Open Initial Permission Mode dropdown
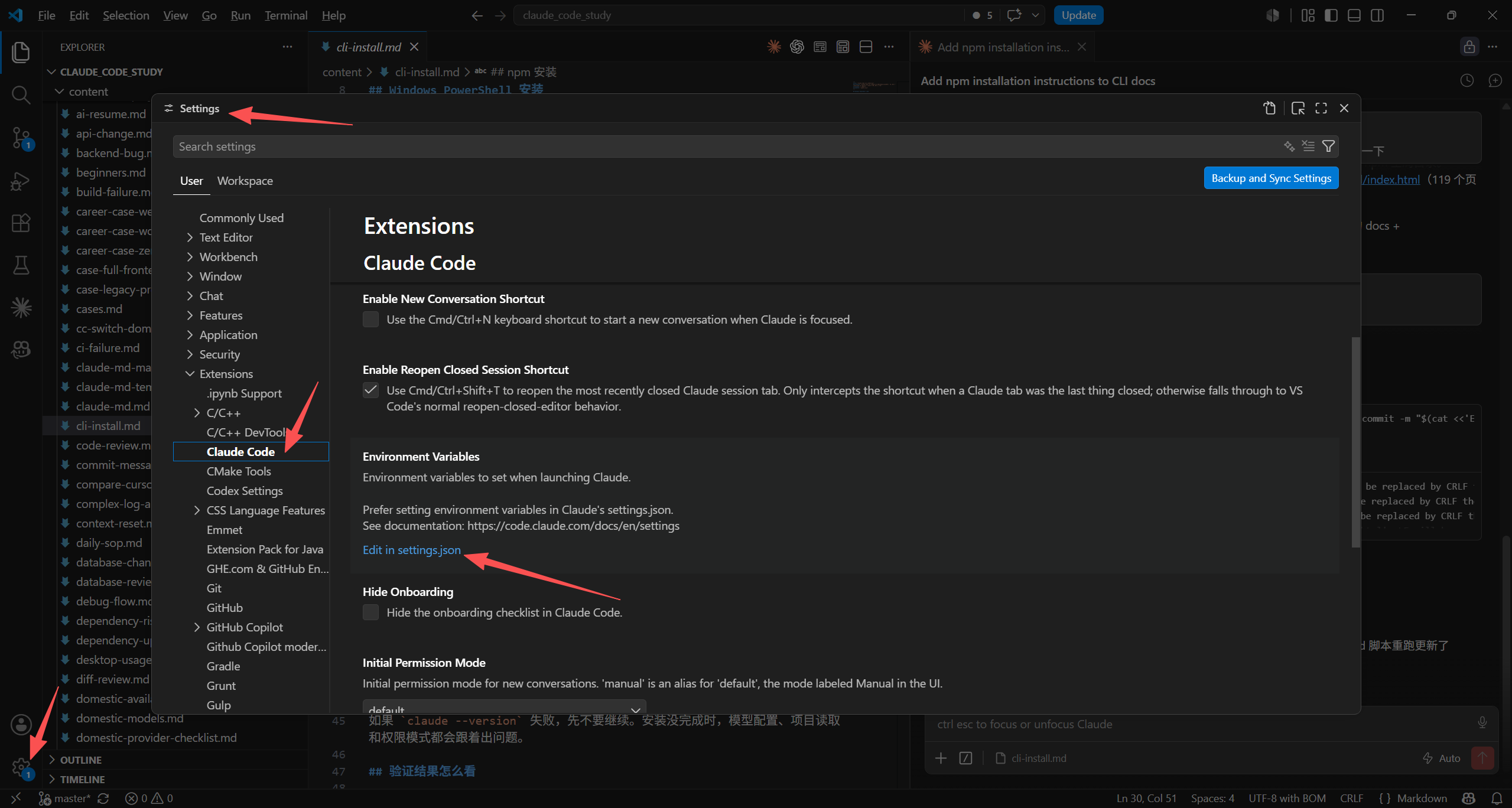Viewport: 1512px width, 808px height. click(504, 707)
